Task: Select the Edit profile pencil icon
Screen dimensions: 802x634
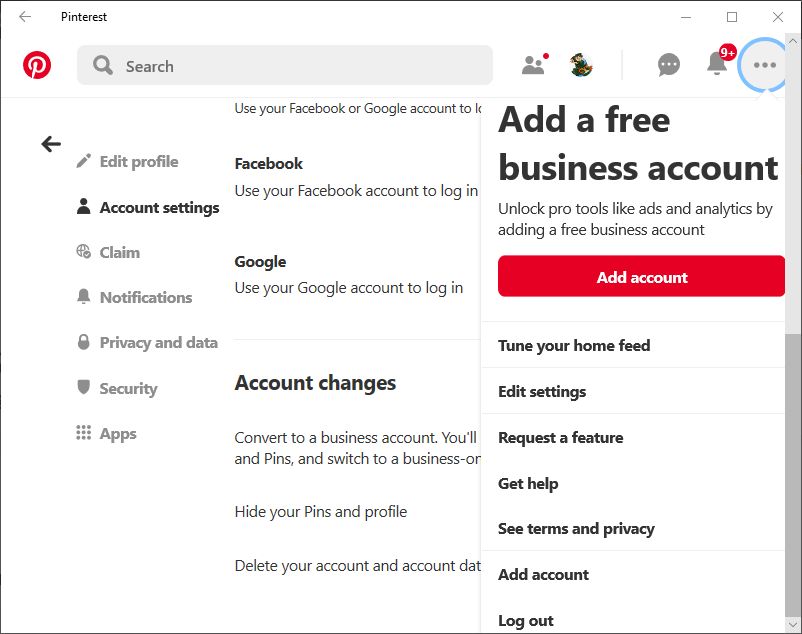Action: 82,161
